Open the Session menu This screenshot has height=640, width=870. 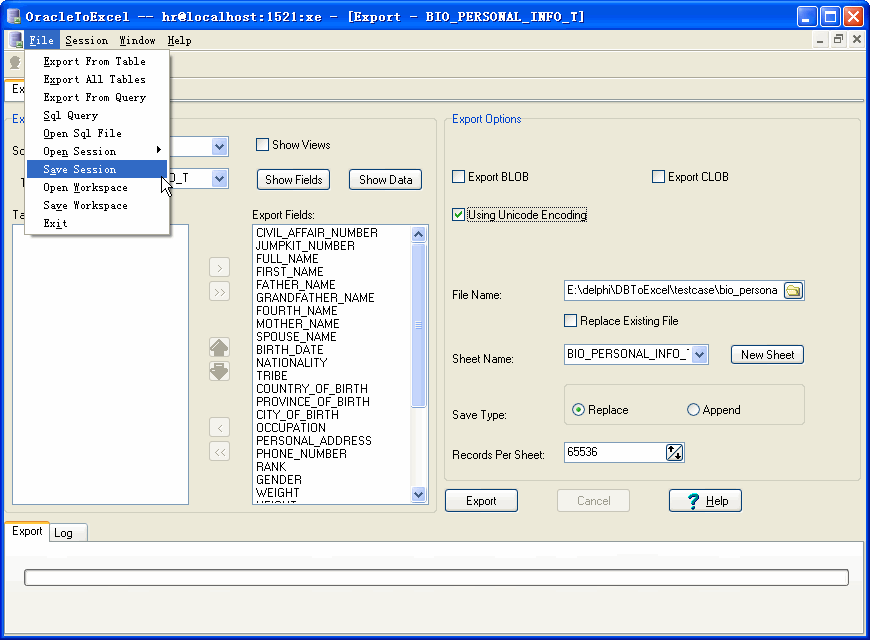(x=87, y=41)
